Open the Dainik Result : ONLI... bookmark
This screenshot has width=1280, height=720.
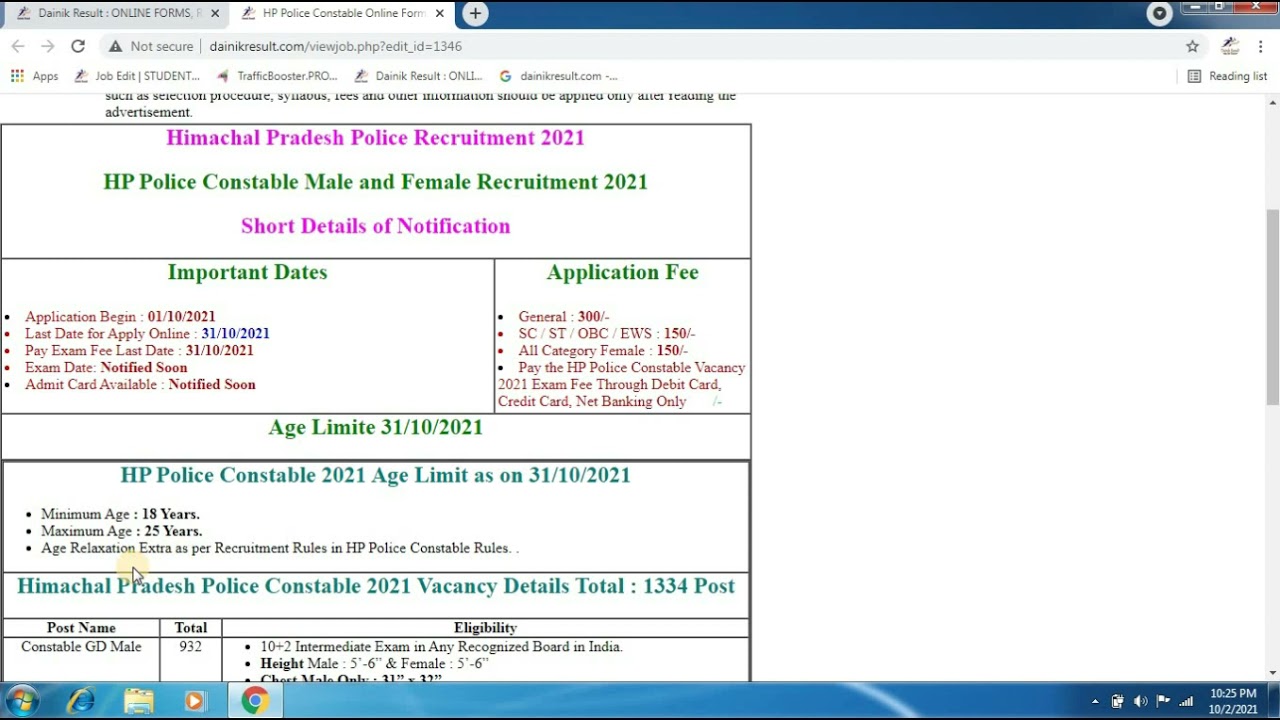(x=418, y=76)
